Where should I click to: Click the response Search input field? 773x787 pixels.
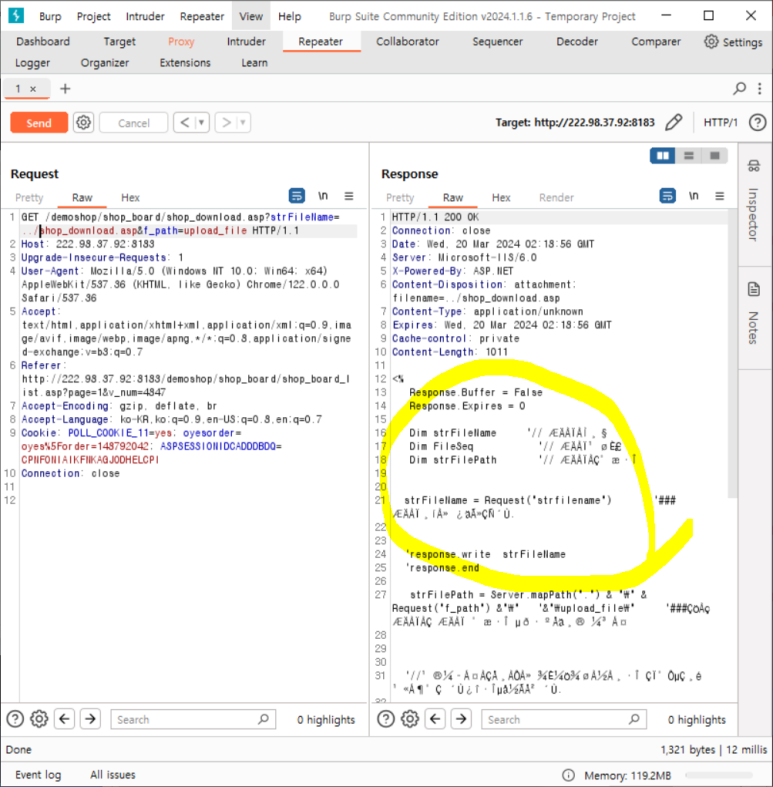(563, 719)
